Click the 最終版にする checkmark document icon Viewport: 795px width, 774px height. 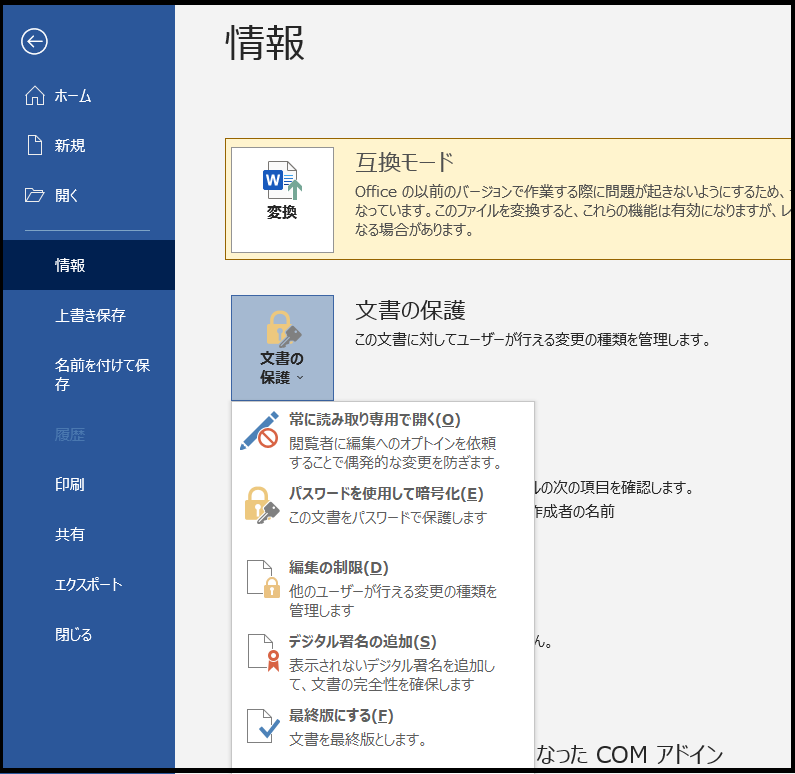coord(262,727)
